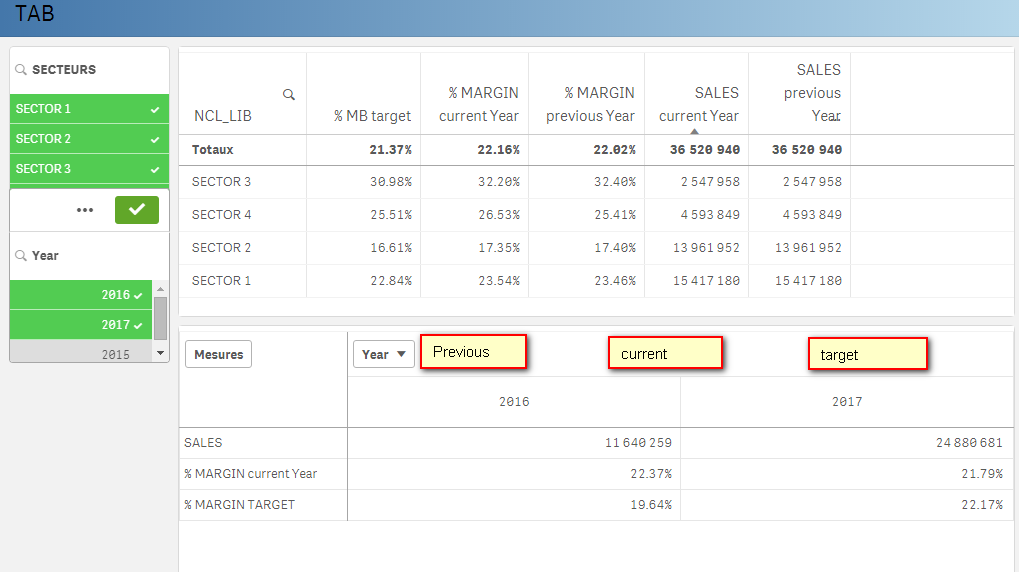Click the Mesures button in pivot table
Viewport: 1019px width, 572px height.
(x=218, y=354)
